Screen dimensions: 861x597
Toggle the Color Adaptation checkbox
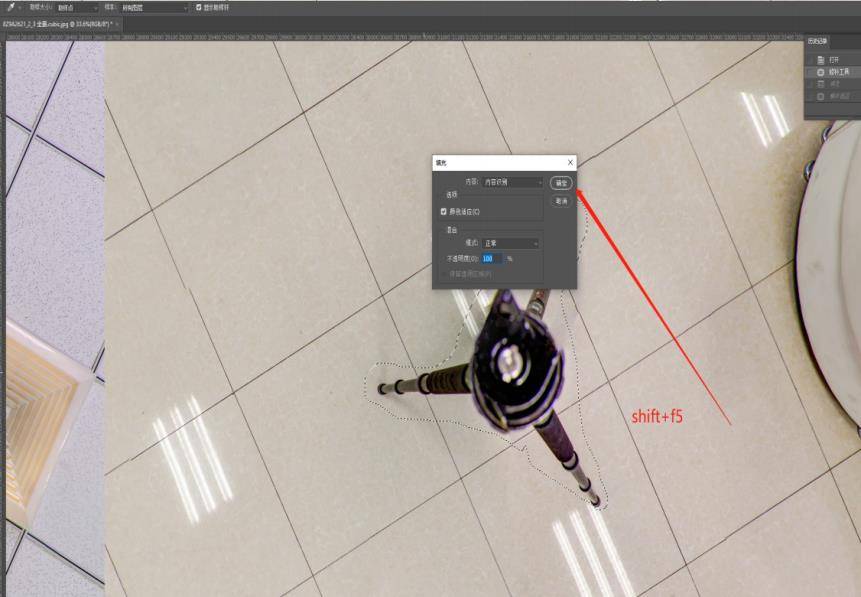(x=444, y=212)
